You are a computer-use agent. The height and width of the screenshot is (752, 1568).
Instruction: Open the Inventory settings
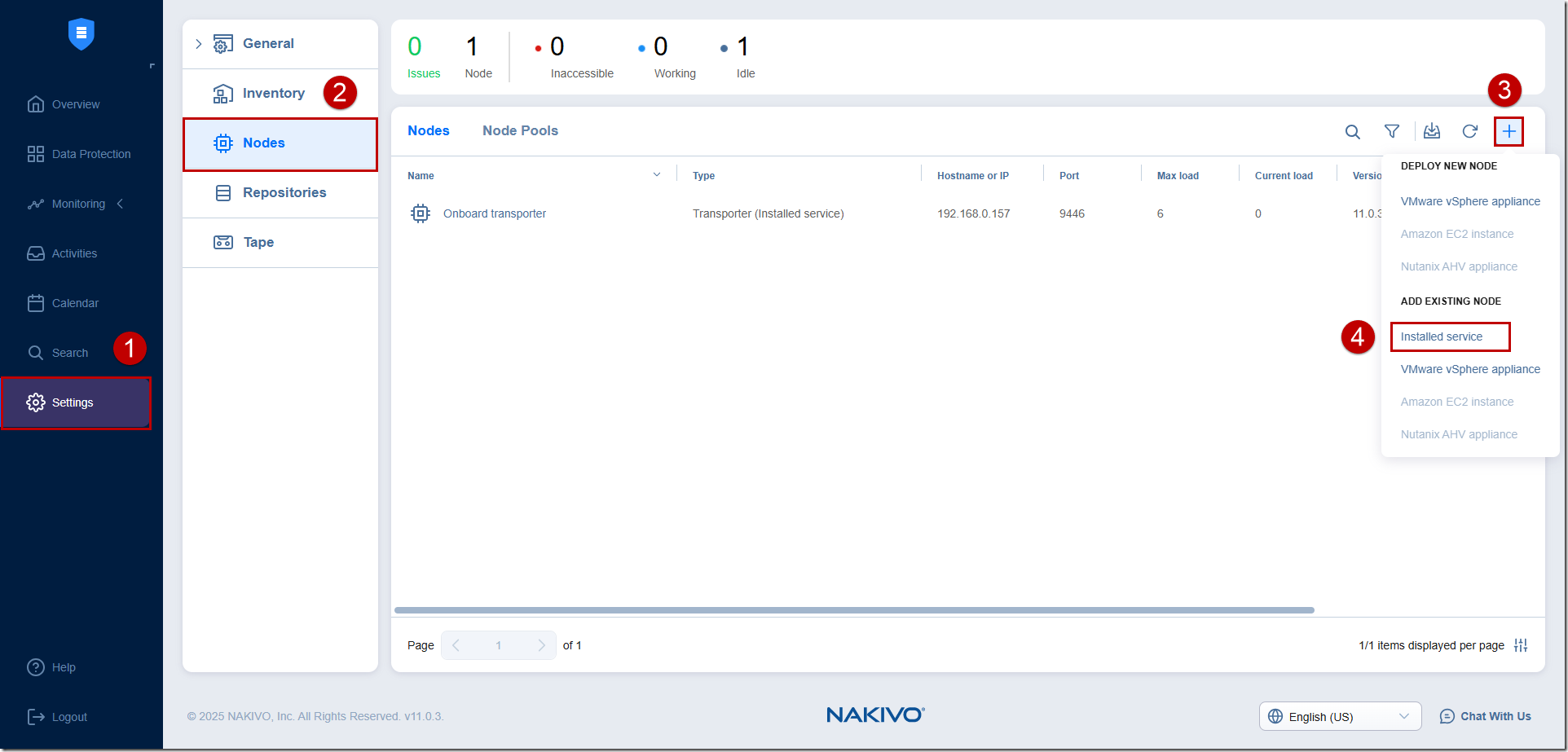(x=274, y=94)
